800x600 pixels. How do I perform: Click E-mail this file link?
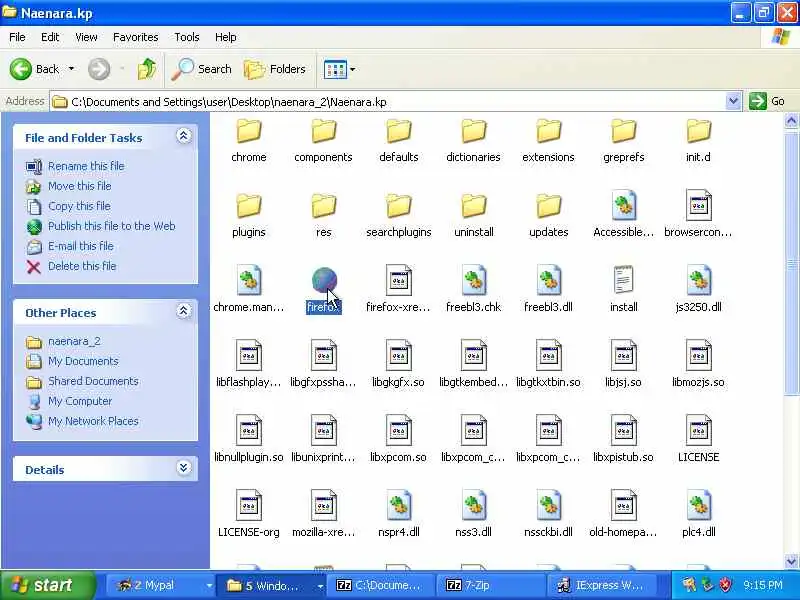coord(81,246)
